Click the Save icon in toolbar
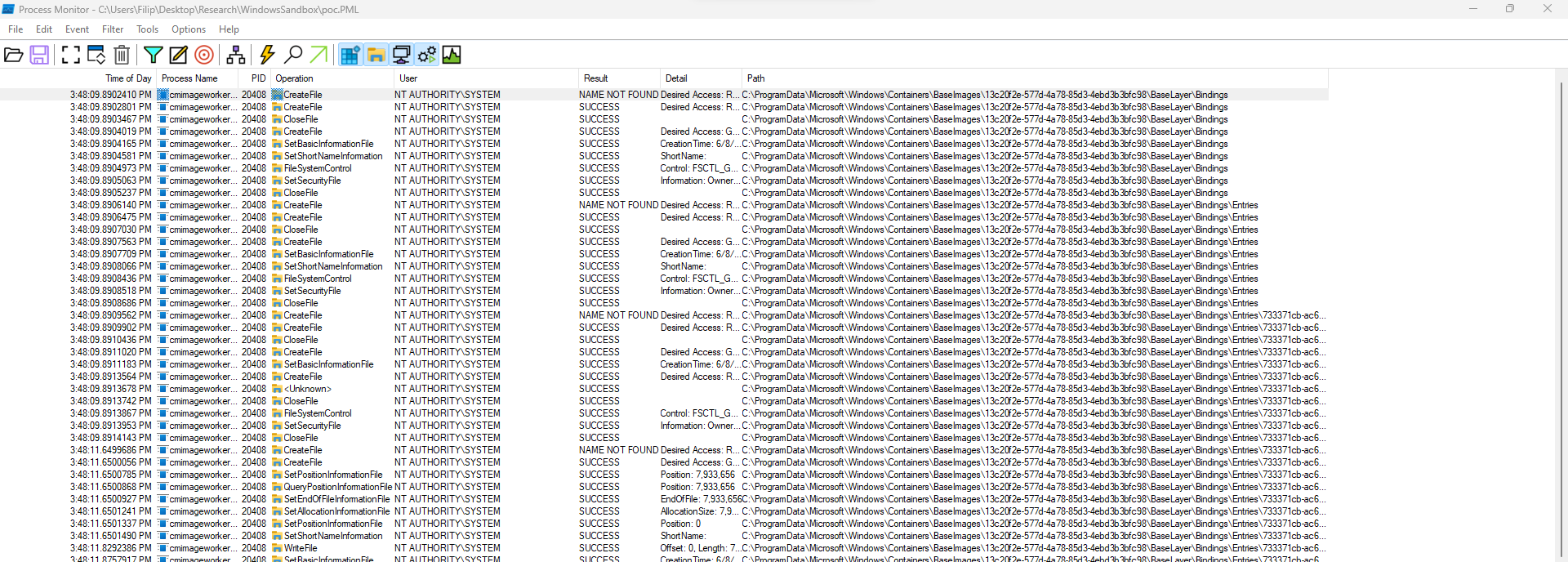Screen dimensions: 1568x562 (x=39, y=55)
